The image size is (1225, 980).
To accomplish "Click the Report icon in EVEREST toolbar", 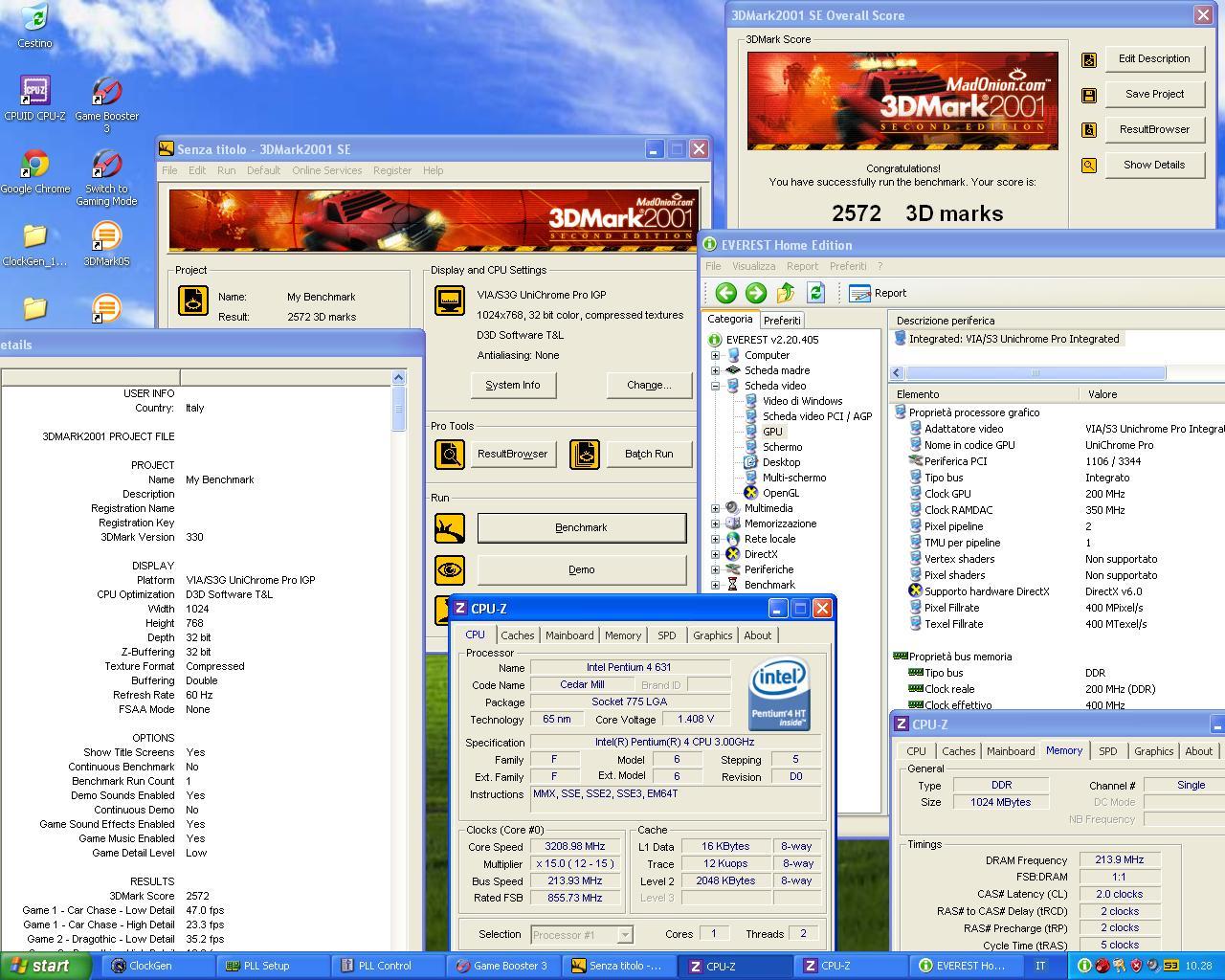I will [859, 293].
